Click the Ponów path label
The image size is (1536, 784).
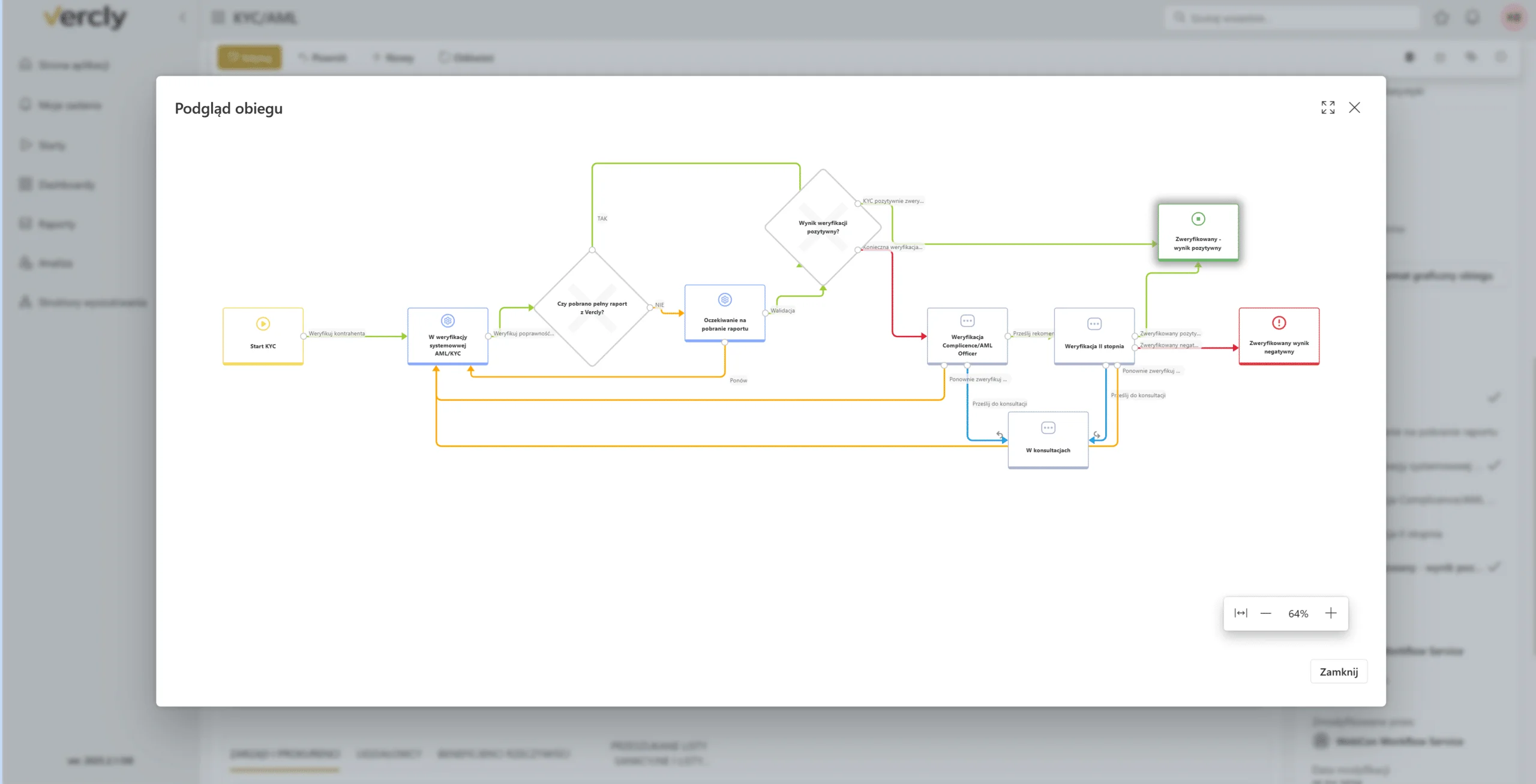coord(738,380)
